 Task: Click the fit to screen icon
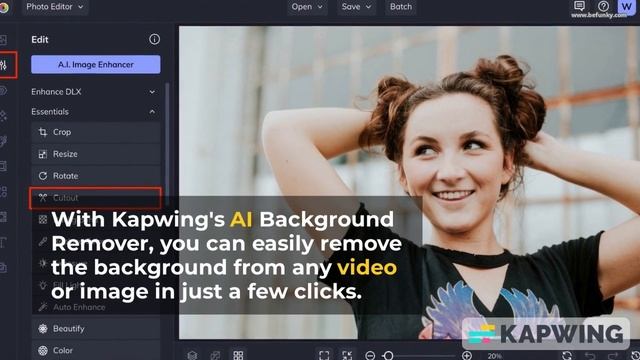[324, 355]
